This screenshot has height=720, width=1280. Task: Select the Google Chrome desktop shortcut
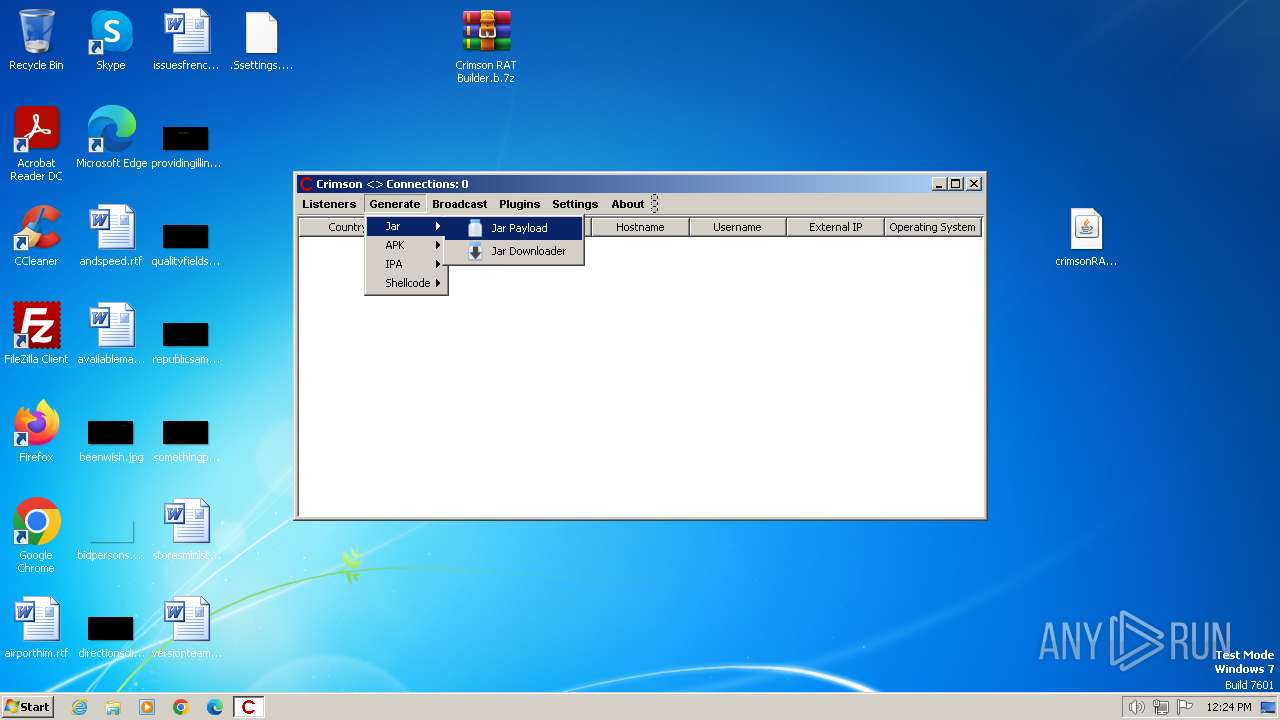36,537
